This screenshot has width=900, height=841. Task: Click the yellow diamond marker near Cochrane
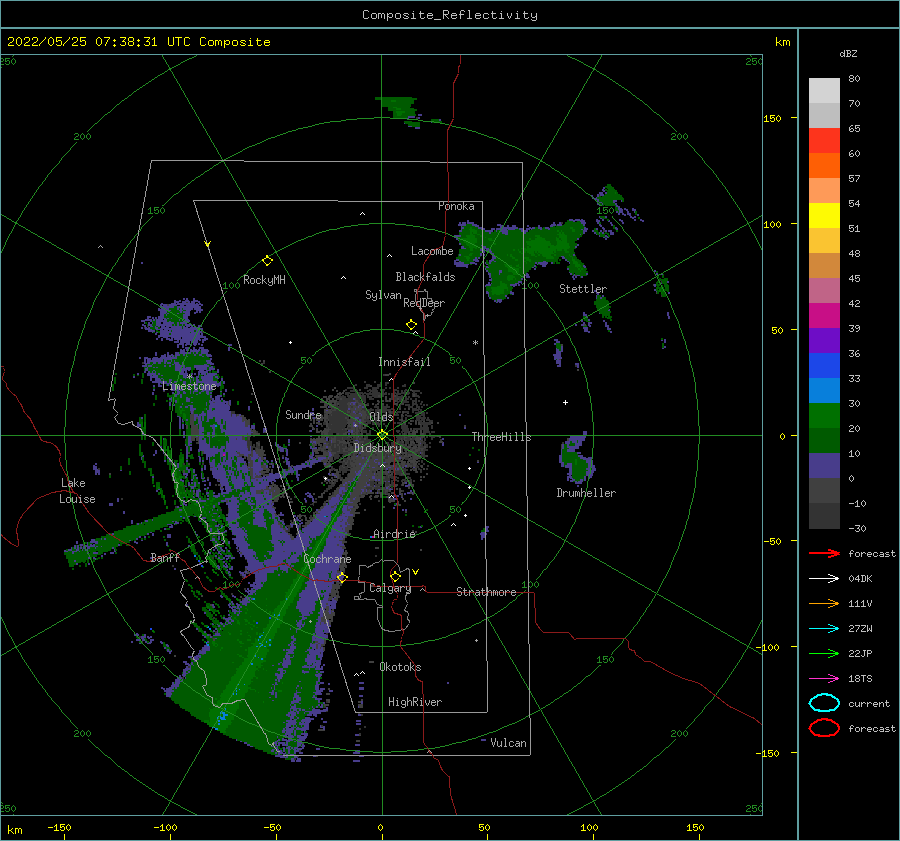point(342,577)
